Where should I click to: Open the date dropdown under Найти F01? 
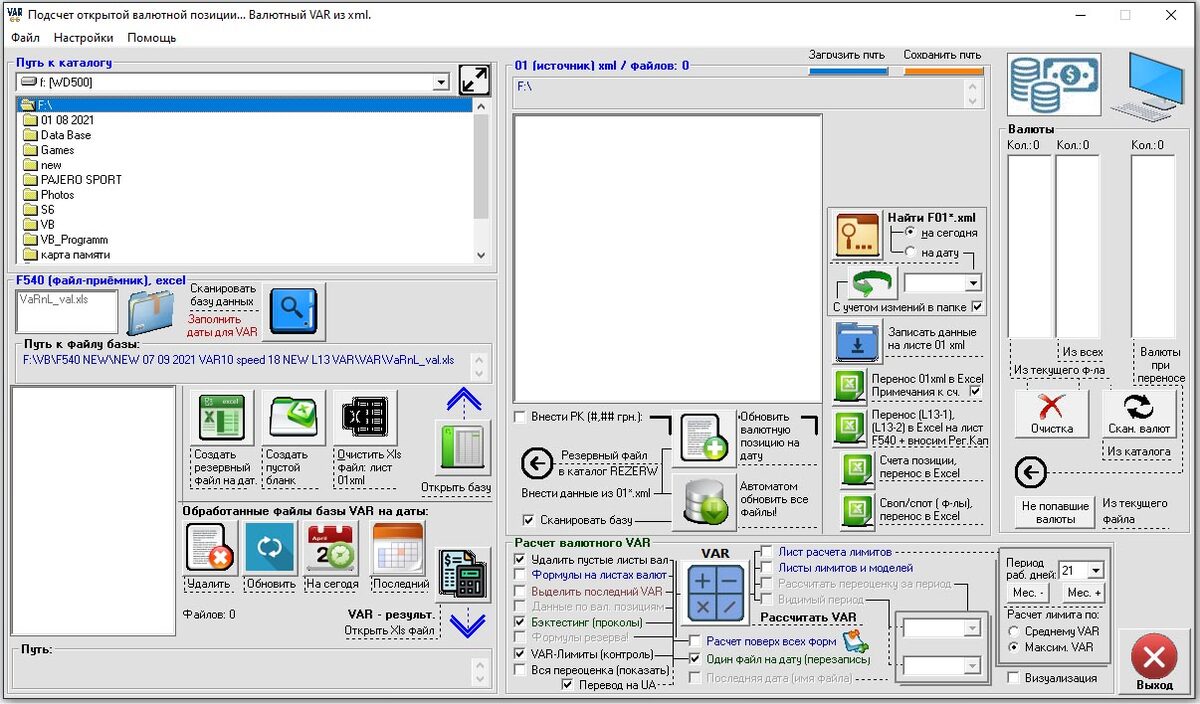(973, 284)
